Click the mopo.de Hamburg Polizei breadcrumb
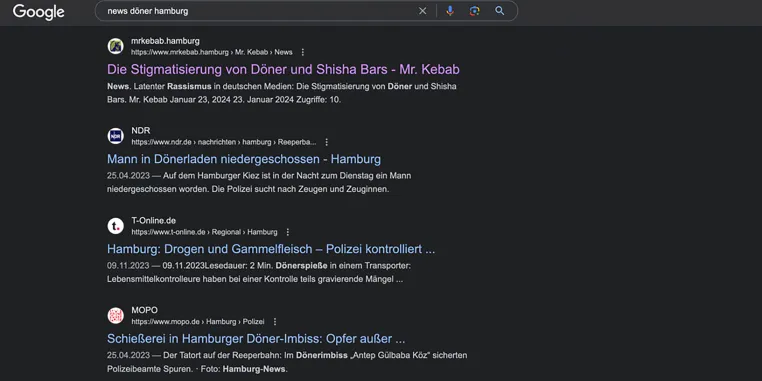Screen dimensions: 762x381 click(198, 322)
